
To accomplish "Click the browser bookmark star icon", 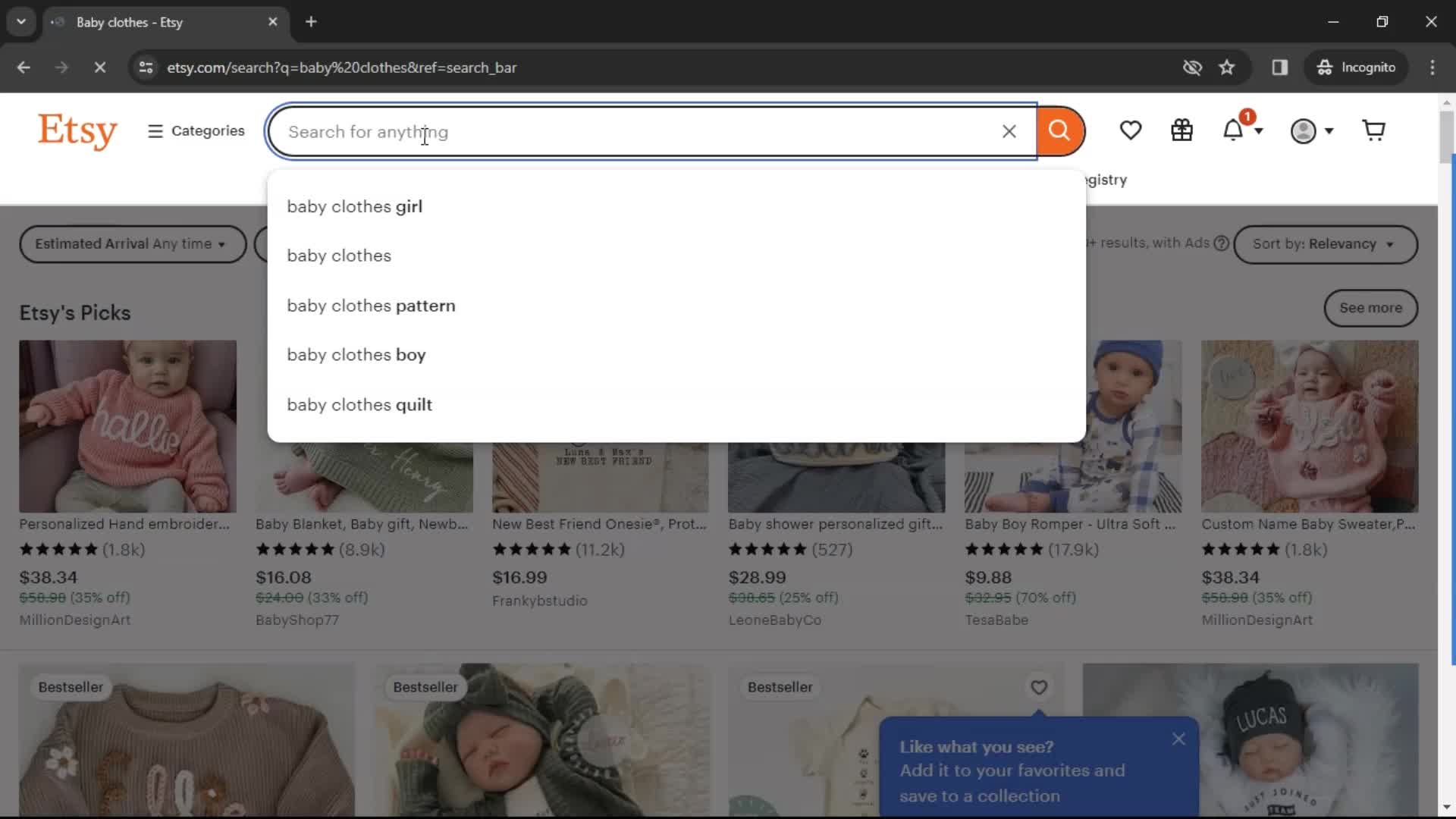I will click(1226, 67).
